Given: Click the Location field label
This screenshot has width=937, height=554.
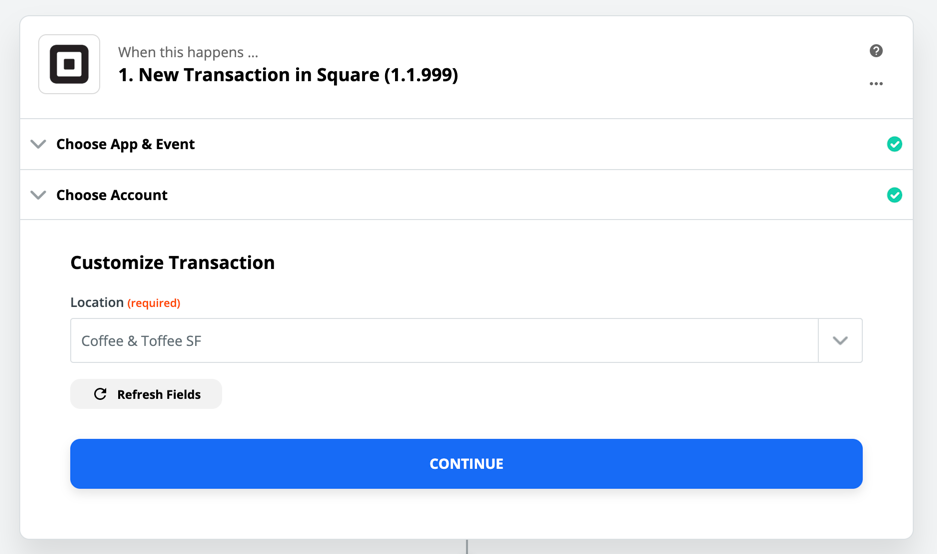Looking at the screenshot, I should pyautogui.click(x=97, y=302).
